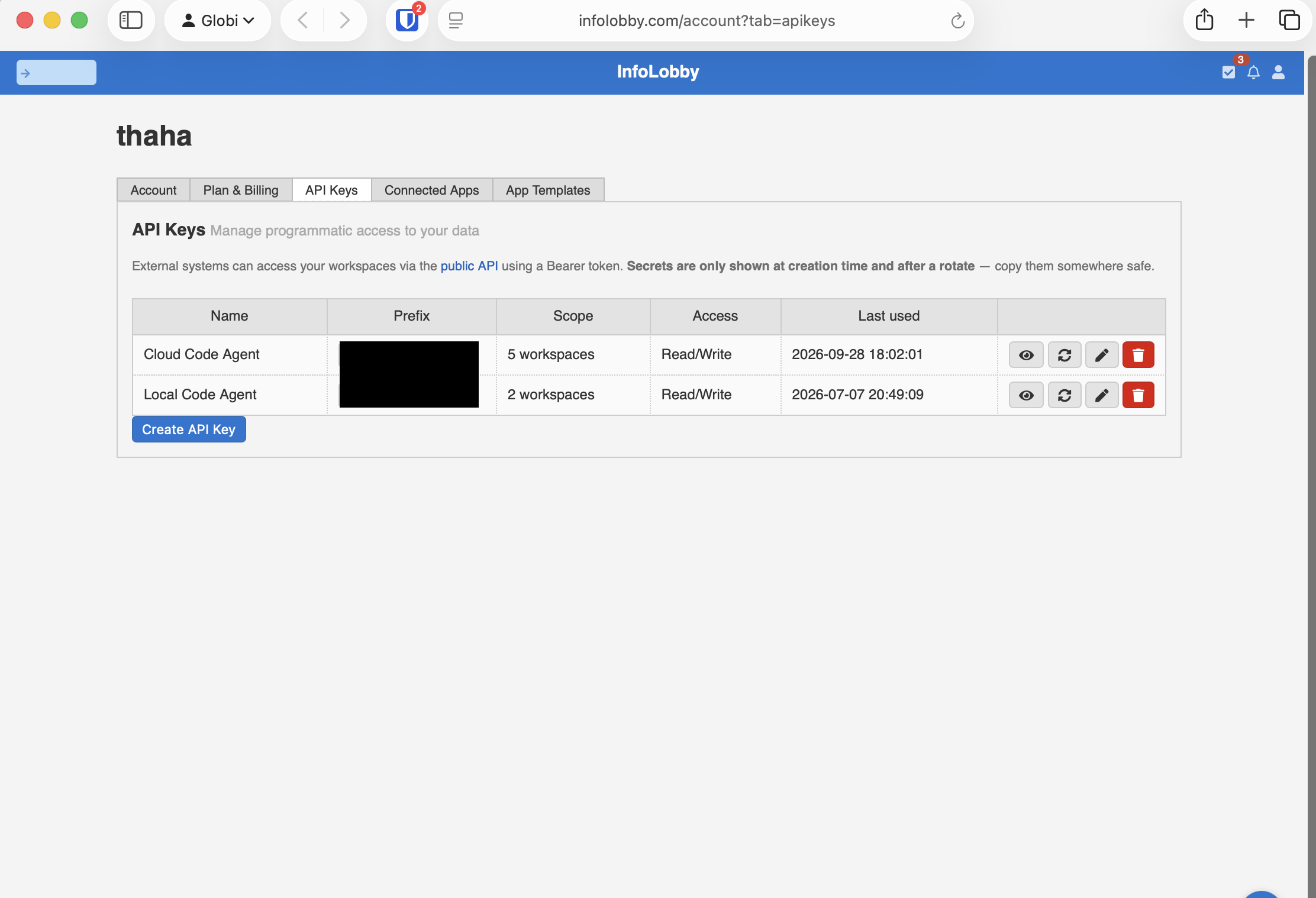Rotate the Local Code Agent API key
1316x898 pixels.
[x=1065, y=395]
